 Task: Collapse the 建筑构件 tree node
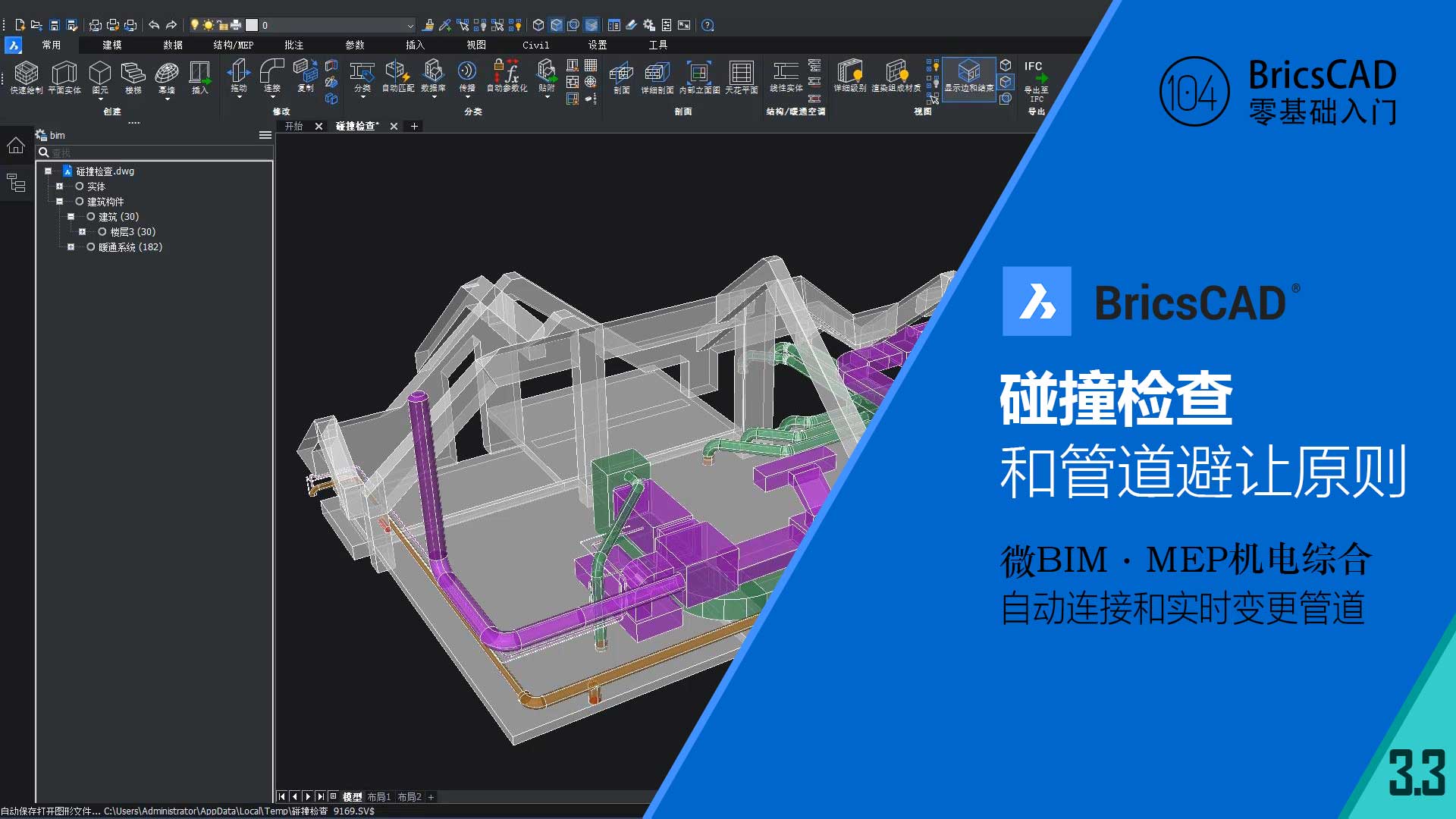tap(59, 202)
